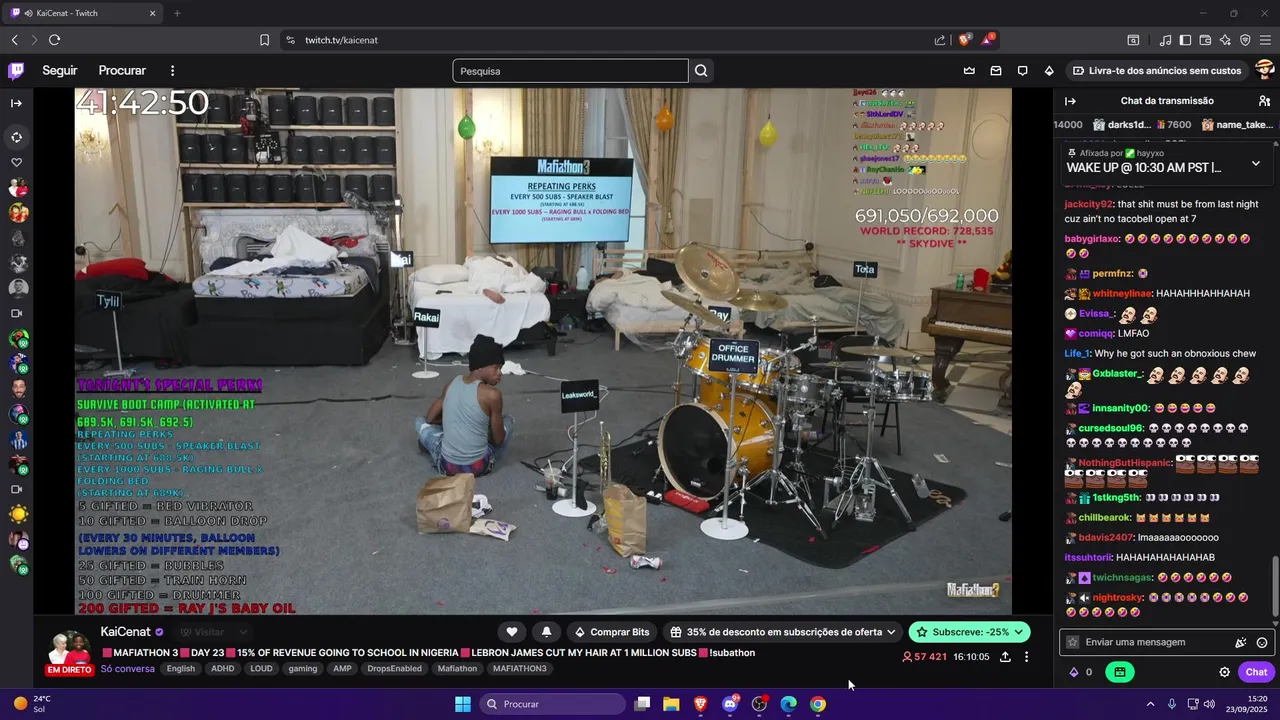Toggle the browser sidebar panel

(x=1185, y=40)
